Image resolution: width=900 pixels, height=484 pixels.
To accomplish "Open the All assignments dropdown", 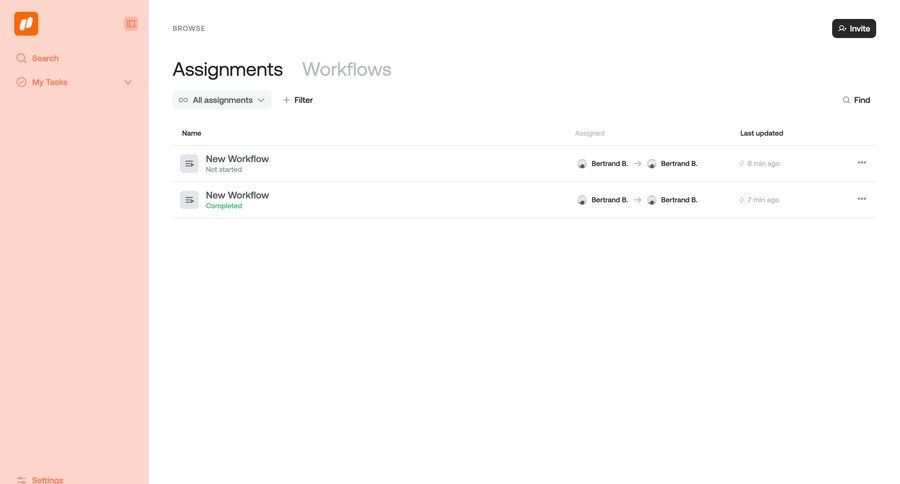I will tap(222, 100).
